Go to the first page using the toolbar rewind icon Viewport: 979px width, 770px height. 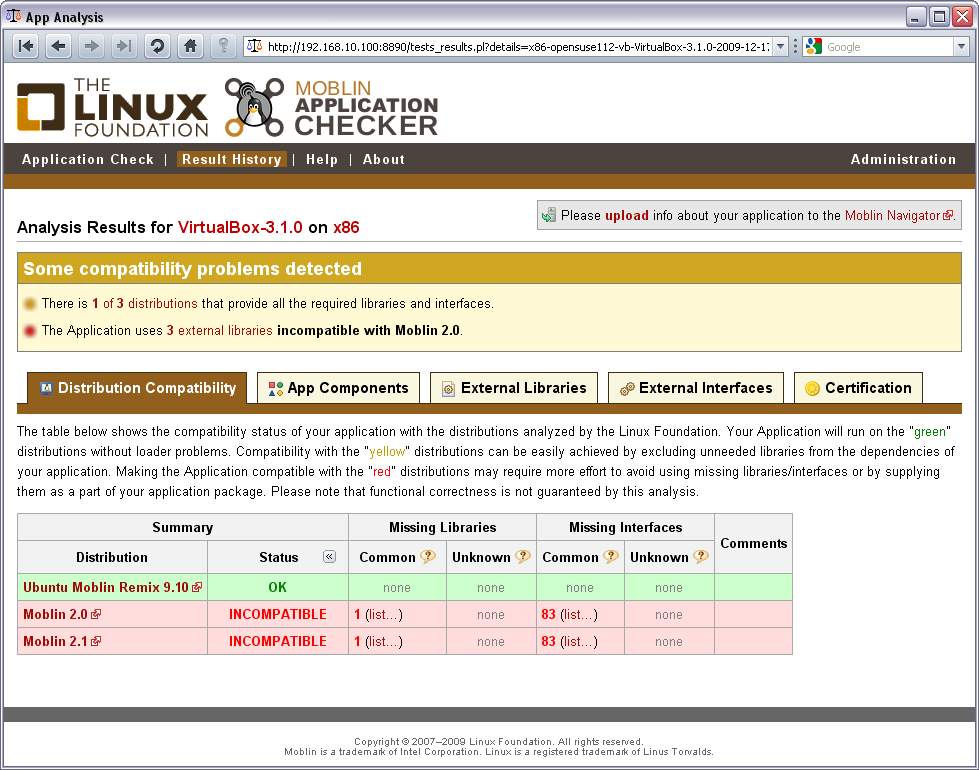(26, 46)
